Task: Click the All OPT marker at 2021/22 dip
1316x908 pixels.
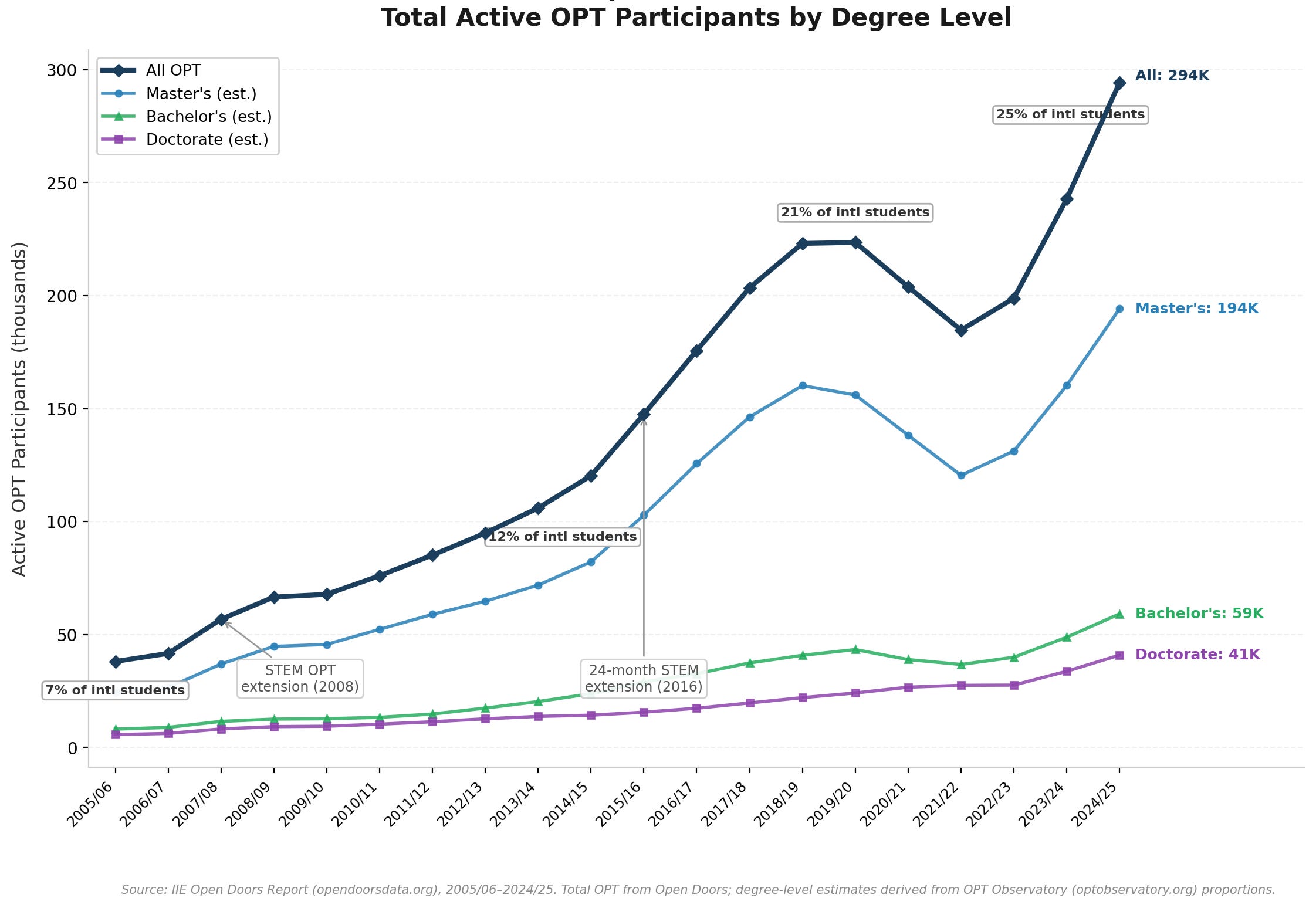Action: tap(960, 330)
